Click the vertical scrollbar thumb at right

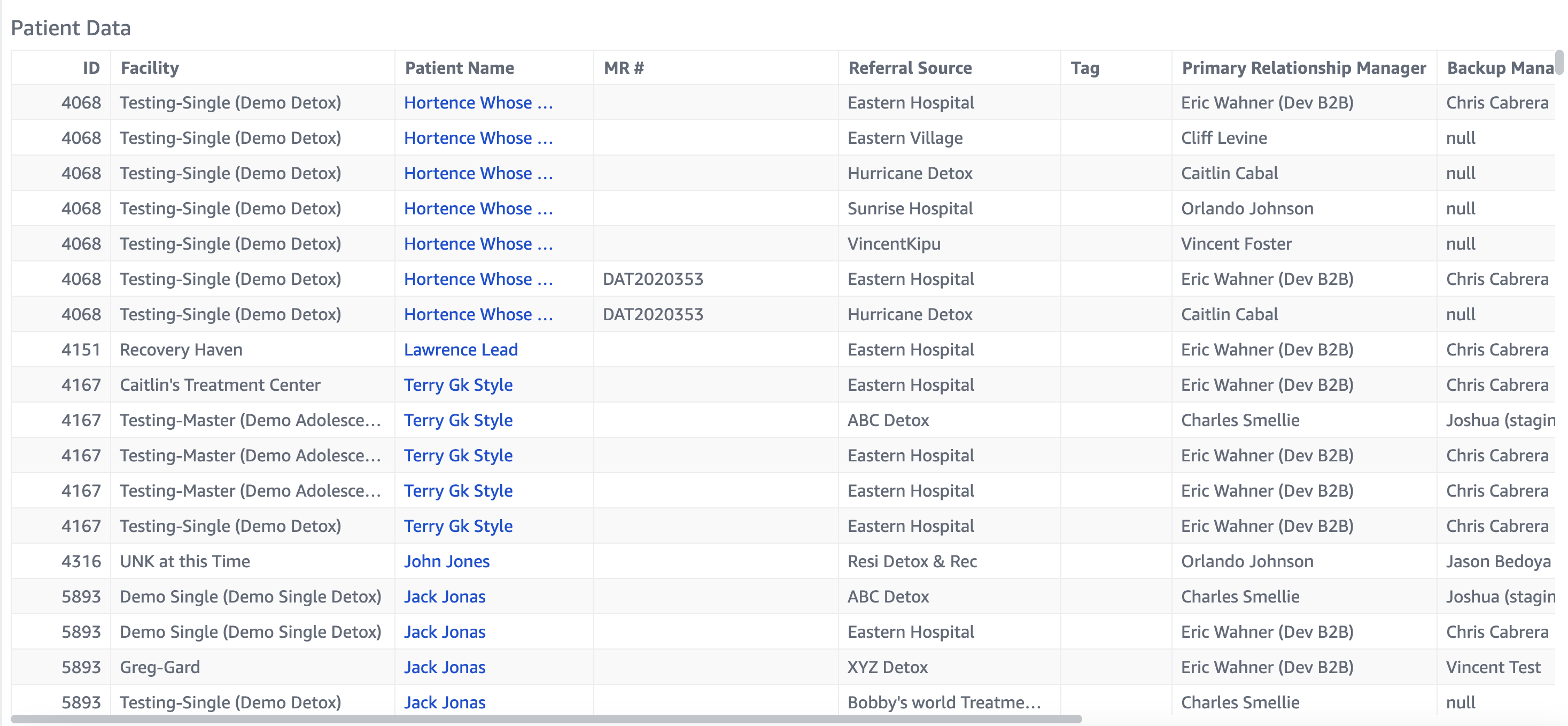point(1559,62)
